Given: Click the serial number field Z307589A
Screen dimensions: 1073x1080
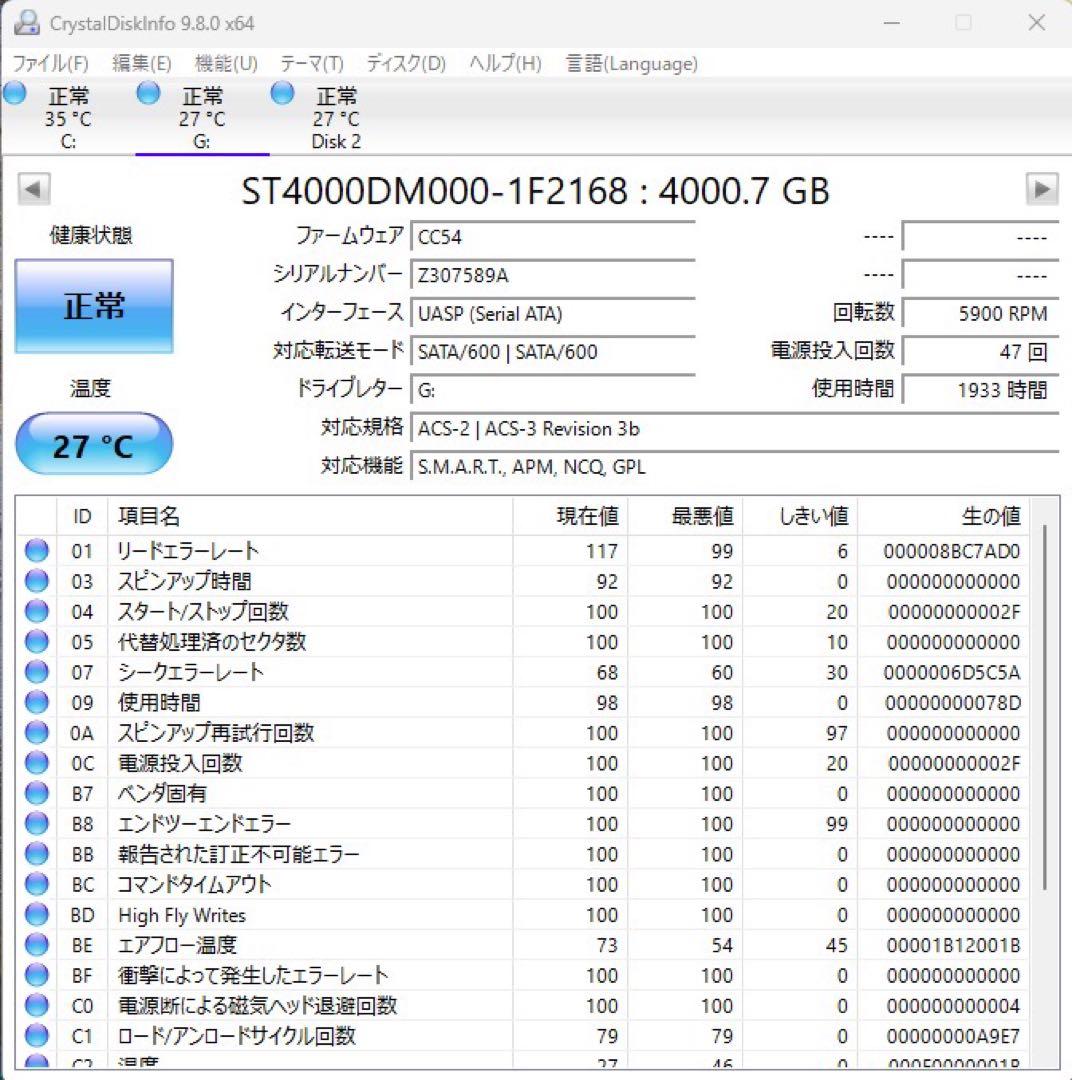Looking at the screenshot, I should tap(552, 276).
